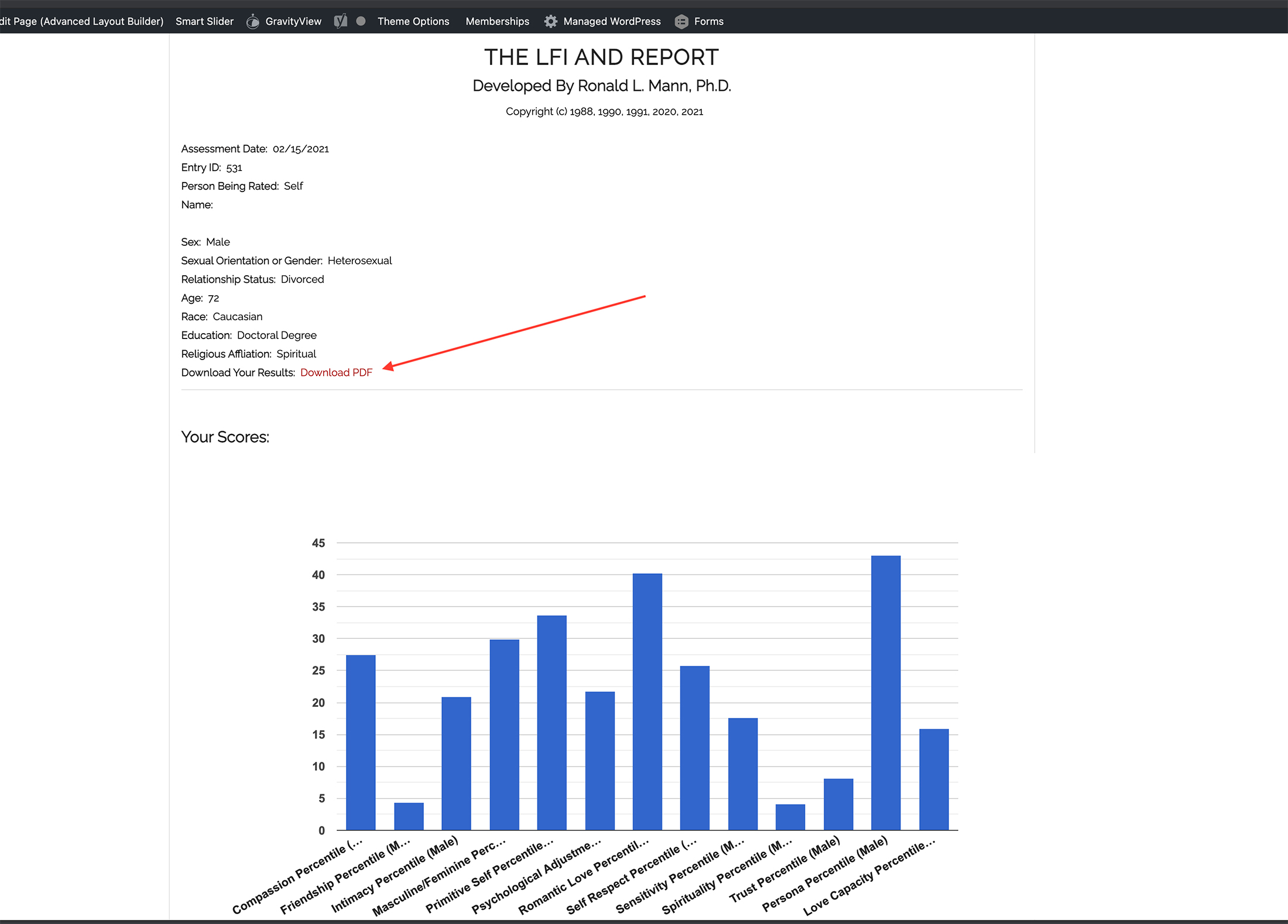
Task: Click the Psychological Adjustment bar
Action: pyautogui.click(x=600, y=761)
